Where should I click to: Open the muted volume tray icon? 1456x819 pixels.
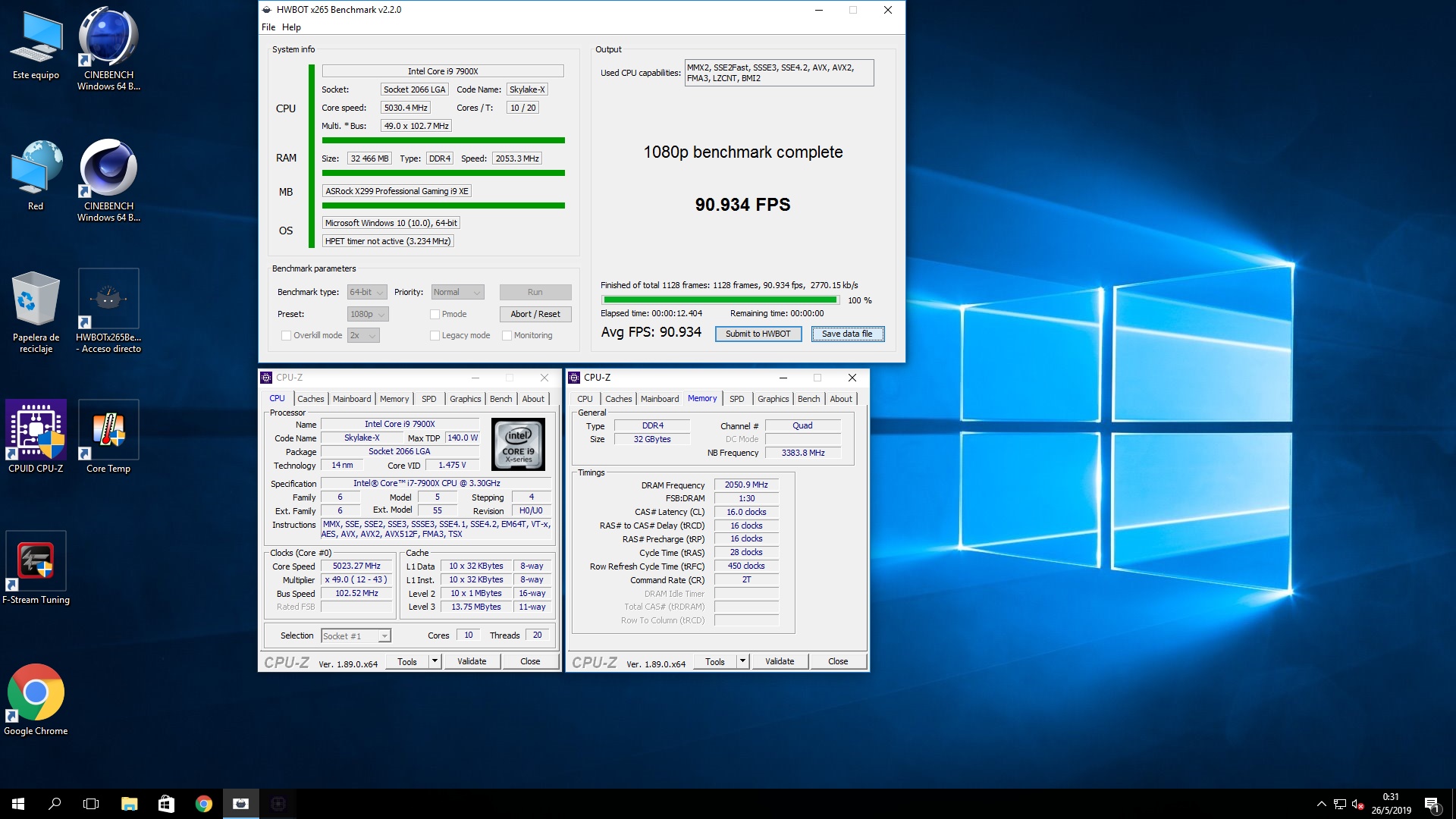[1358, 804]
